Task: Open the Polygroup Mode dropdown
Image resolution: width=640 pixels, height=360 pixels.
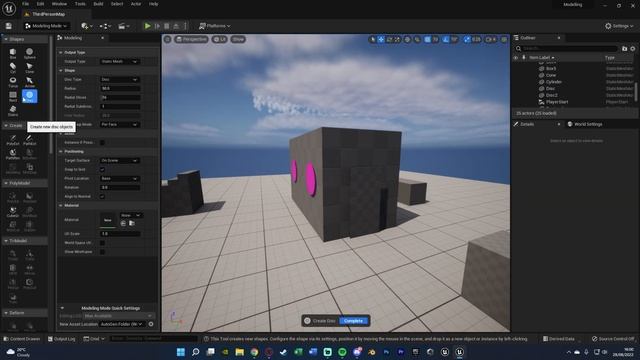Action: click(x=120, y=124)
